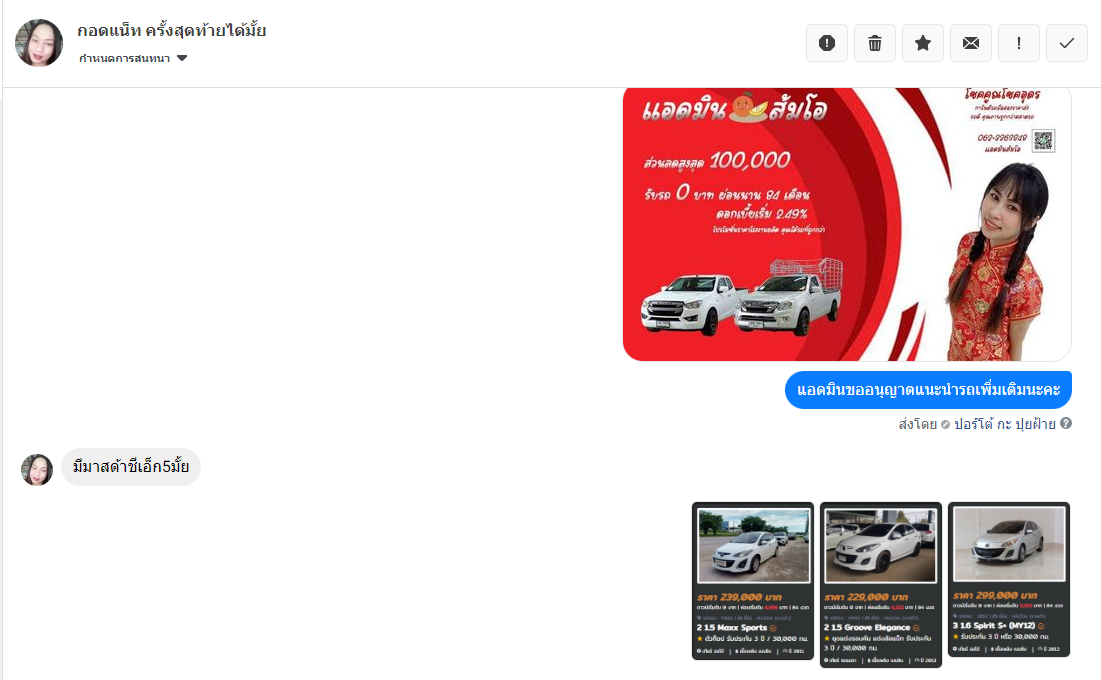This screenshot has width=1101, height=680.
Task: Click the help question mark next to sender
Action: (x=1066, y=423)
